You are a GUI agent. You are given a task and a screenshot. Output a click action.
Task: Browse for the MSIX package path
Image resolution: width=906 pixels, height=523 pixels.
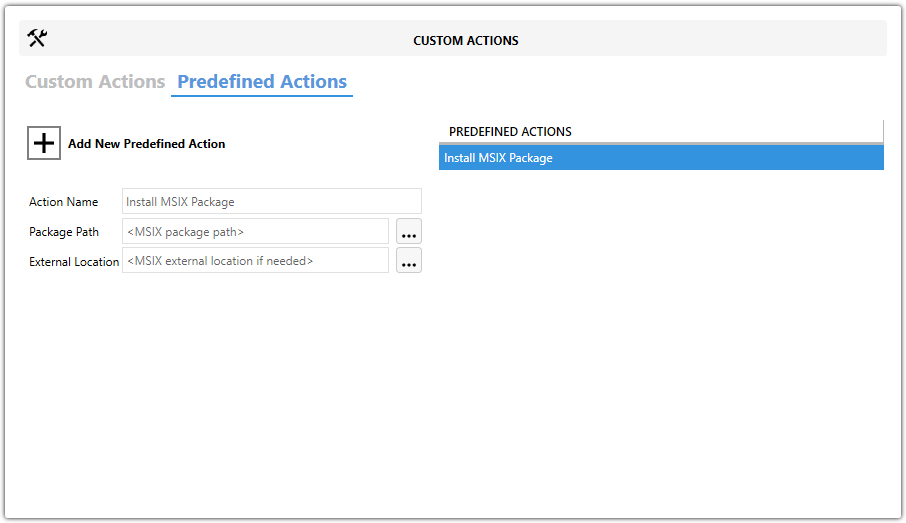coord(409,232)
